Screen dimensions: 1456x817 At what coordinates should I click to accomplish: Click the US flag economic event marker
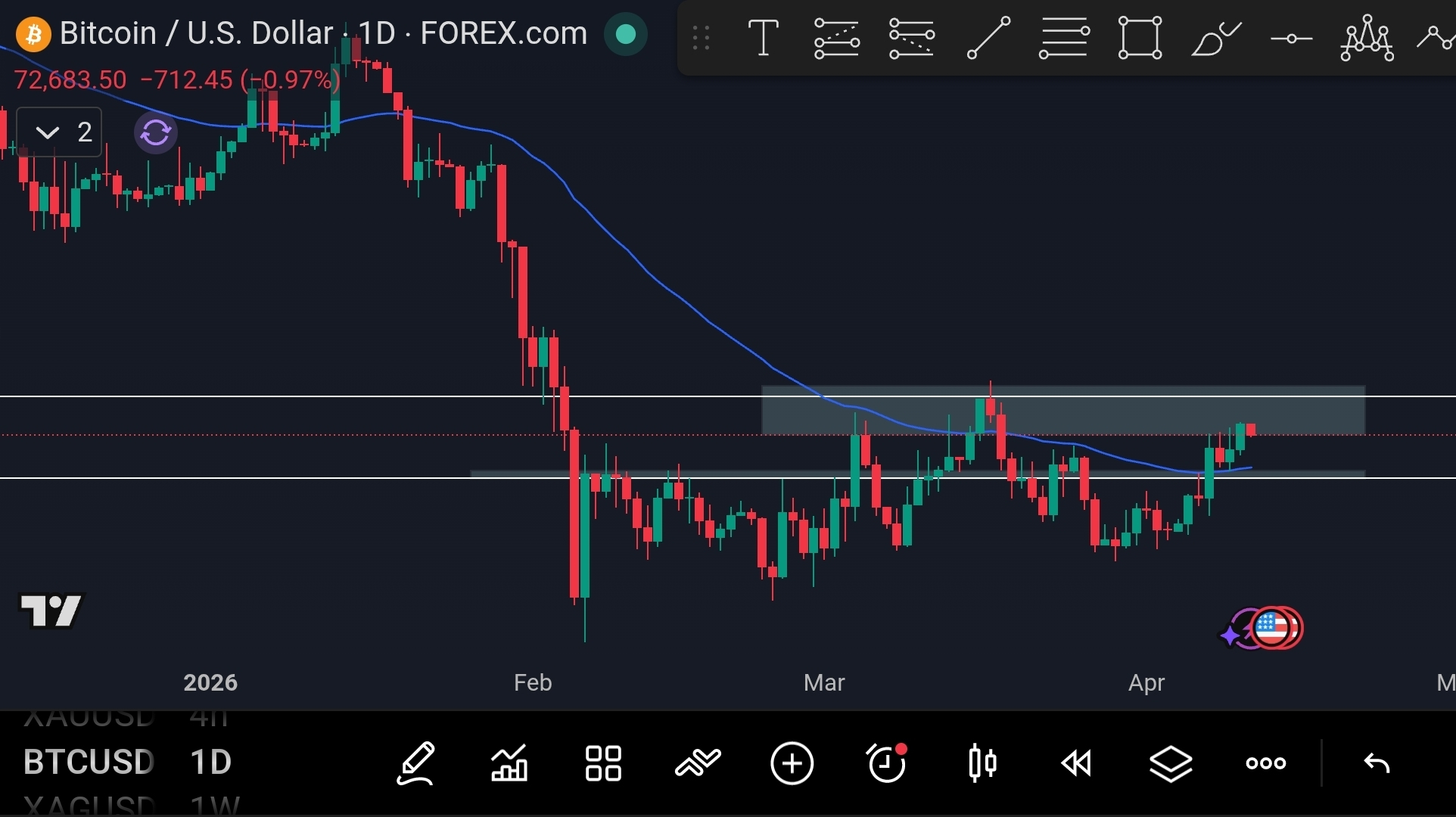click(x=1273, y=628)
